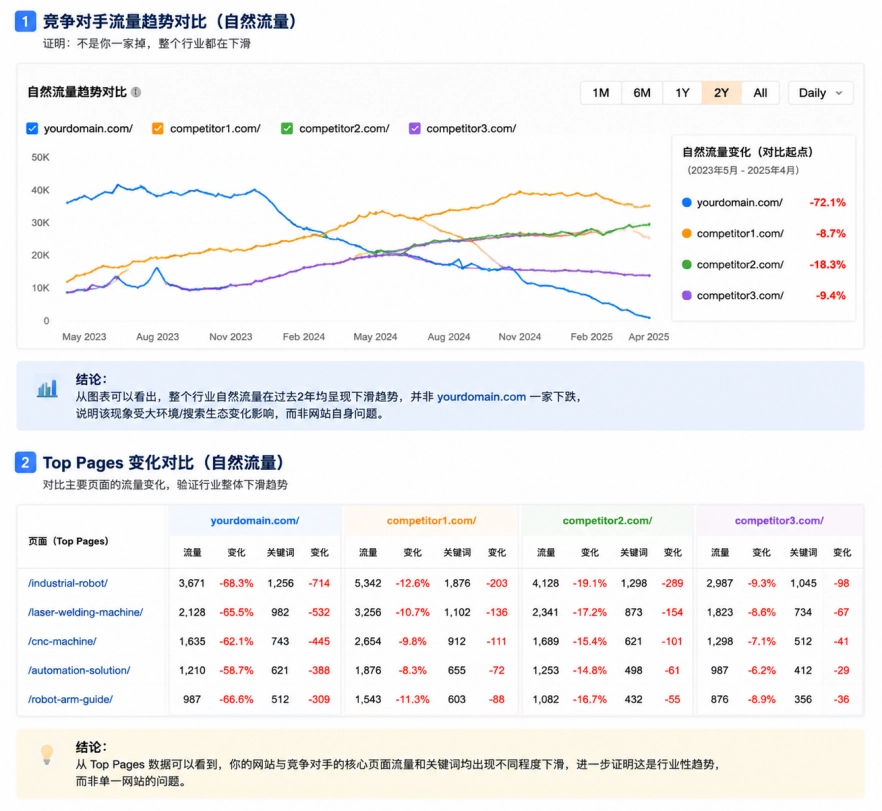The height and width of the screenshot is (811, 882).
Task: Click the 4,128 traffic cell
Action: click(546, 583)
